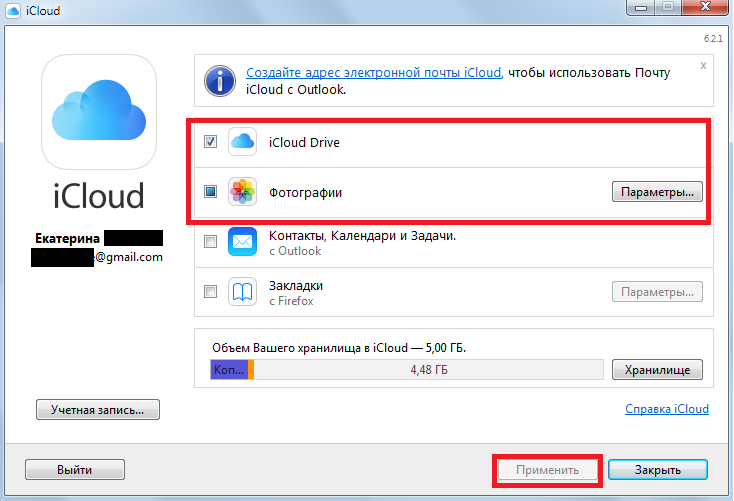Viewport: 734px width, 501px height.
Task: Click the iCloud Drive label
Action: pyautogui.click(x=304, y=142)
